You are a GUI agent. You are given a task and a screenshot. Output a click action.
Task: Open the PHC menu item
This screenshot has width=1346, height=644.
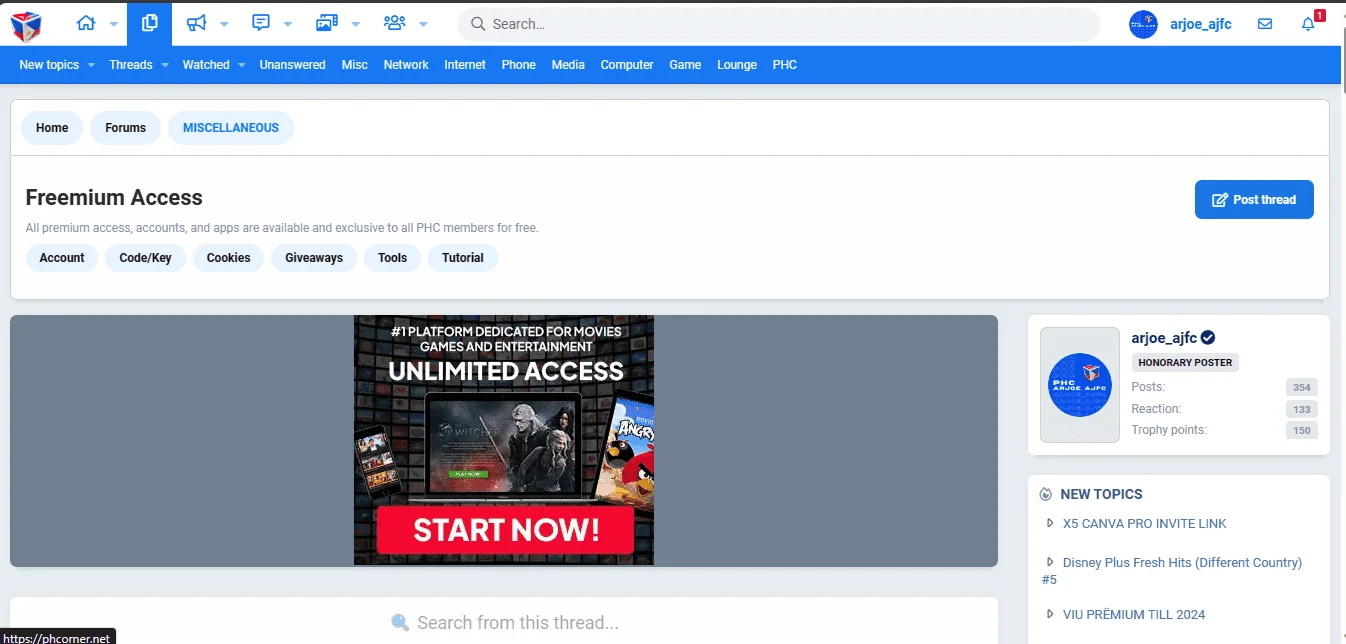[x=785, y=65]
